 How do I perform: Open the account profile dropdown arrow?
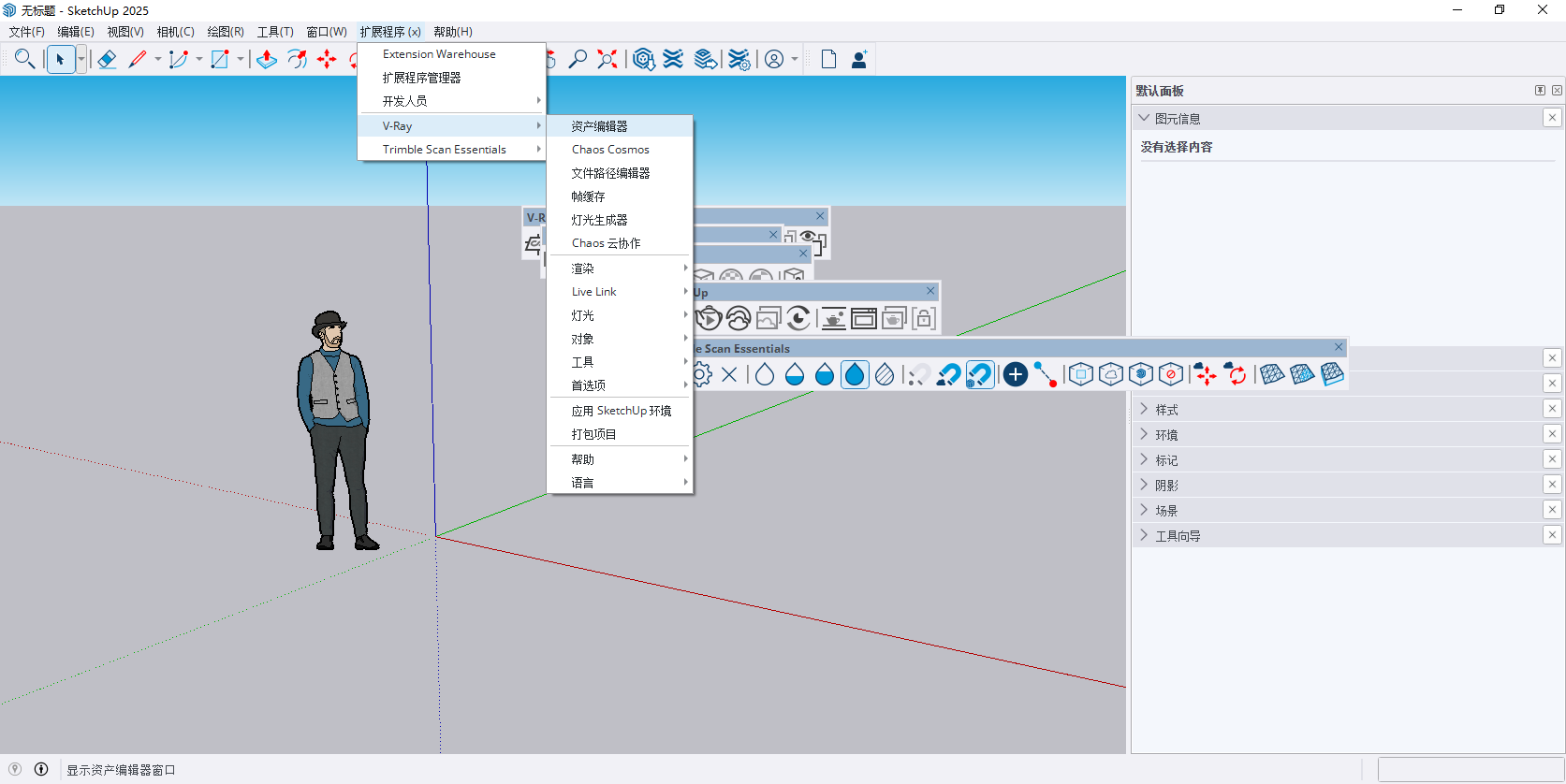pyautogui.click(x=795, y=59)
